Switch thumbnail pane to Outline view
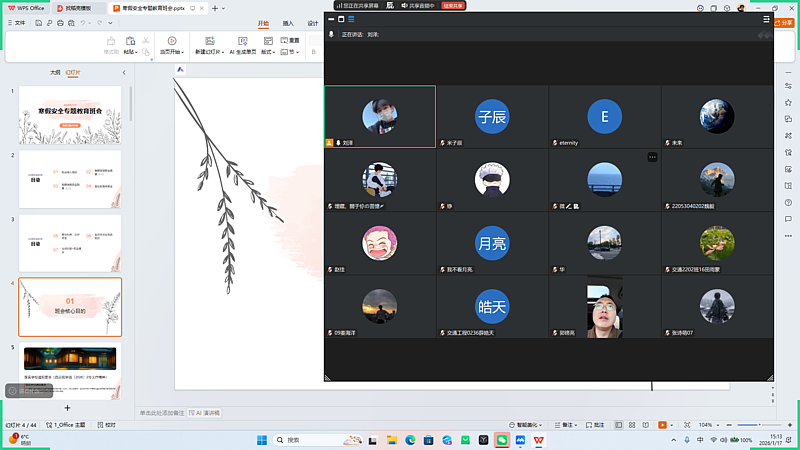The height and width of the screenshot is (450, 800). (x=55, y=72)
